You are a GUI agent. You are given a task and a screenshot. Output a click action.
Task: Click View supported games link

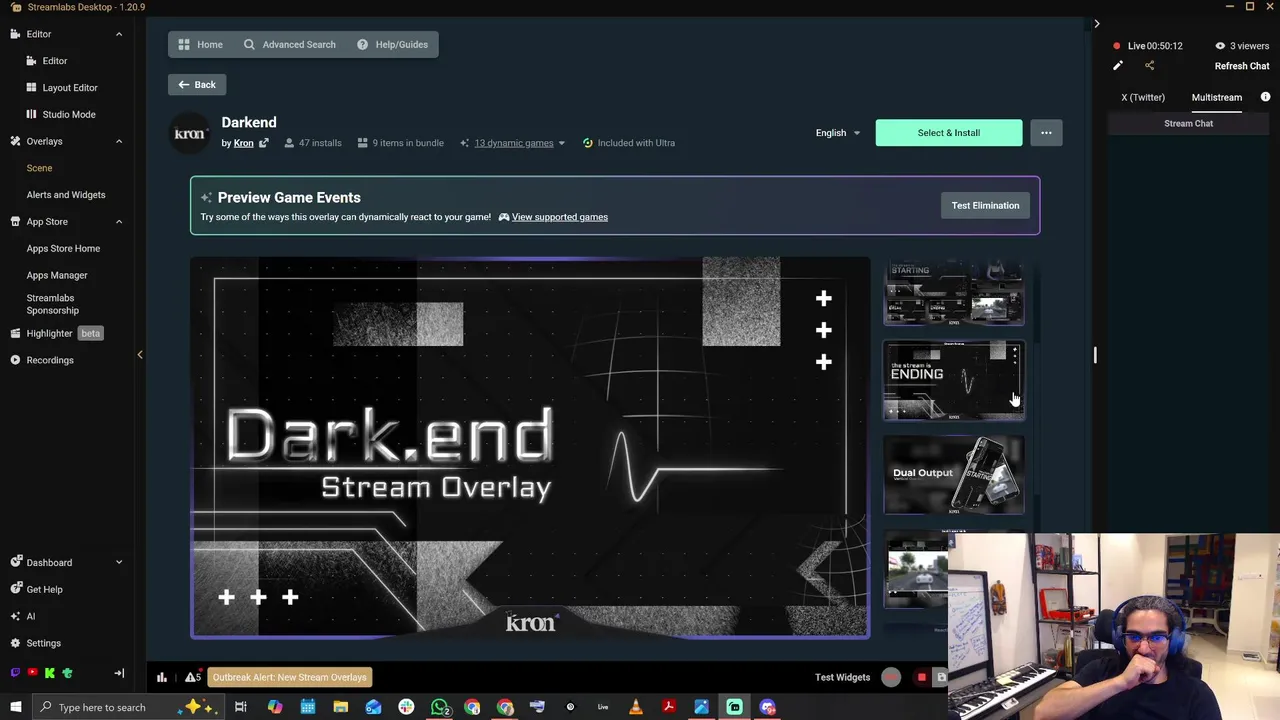pos(559,217)
